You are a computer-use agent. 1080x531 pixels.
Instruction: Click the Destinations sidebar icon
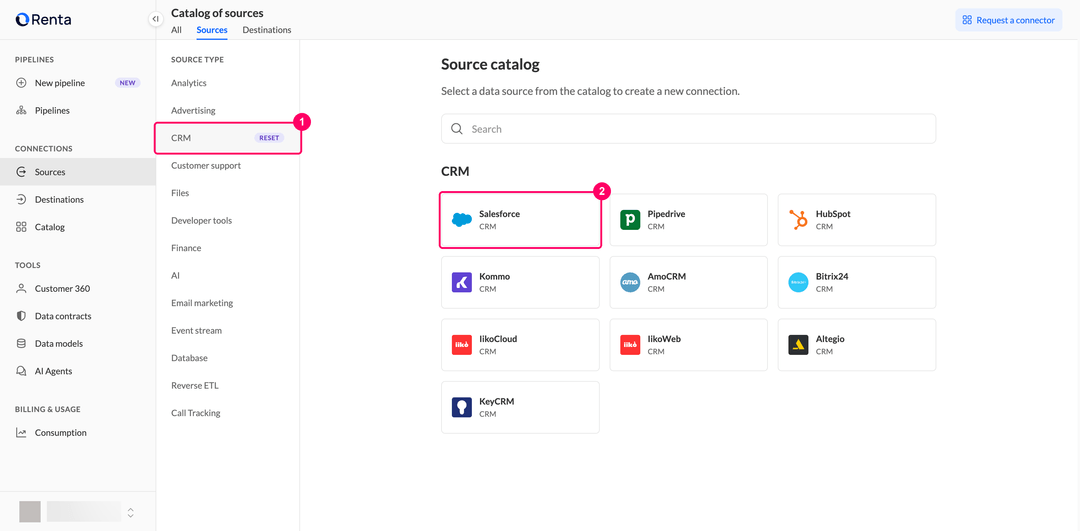click(21, 200)
